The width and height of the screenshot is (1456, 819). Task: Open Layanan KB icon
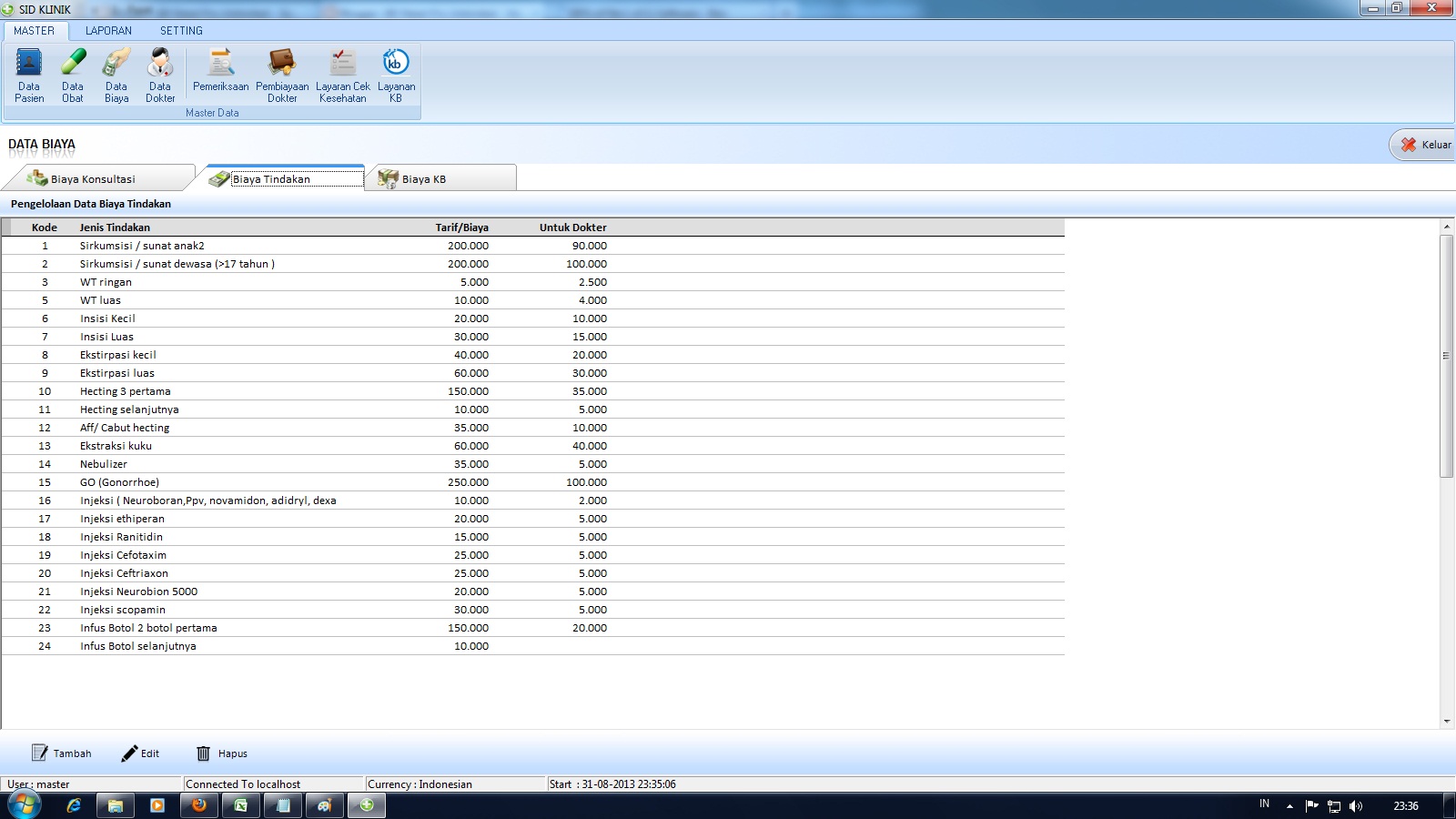[x=396, y=75]
